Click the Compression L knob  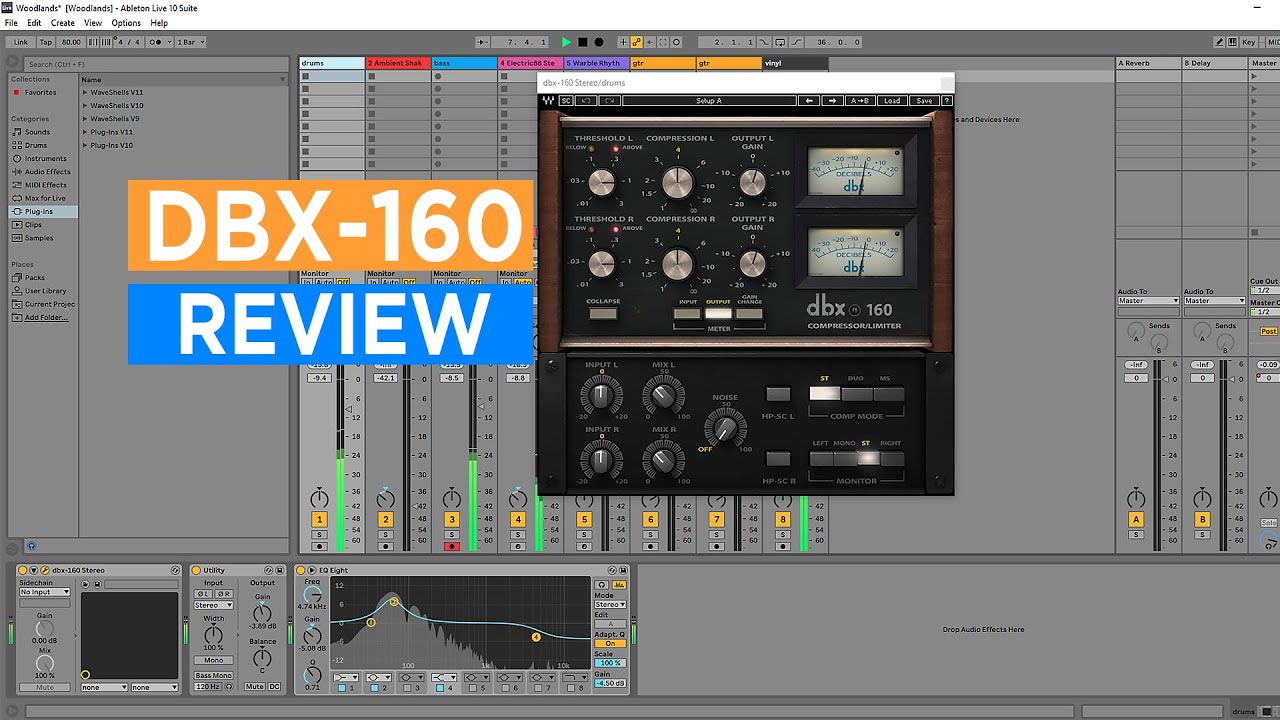[x=677, y=182]
